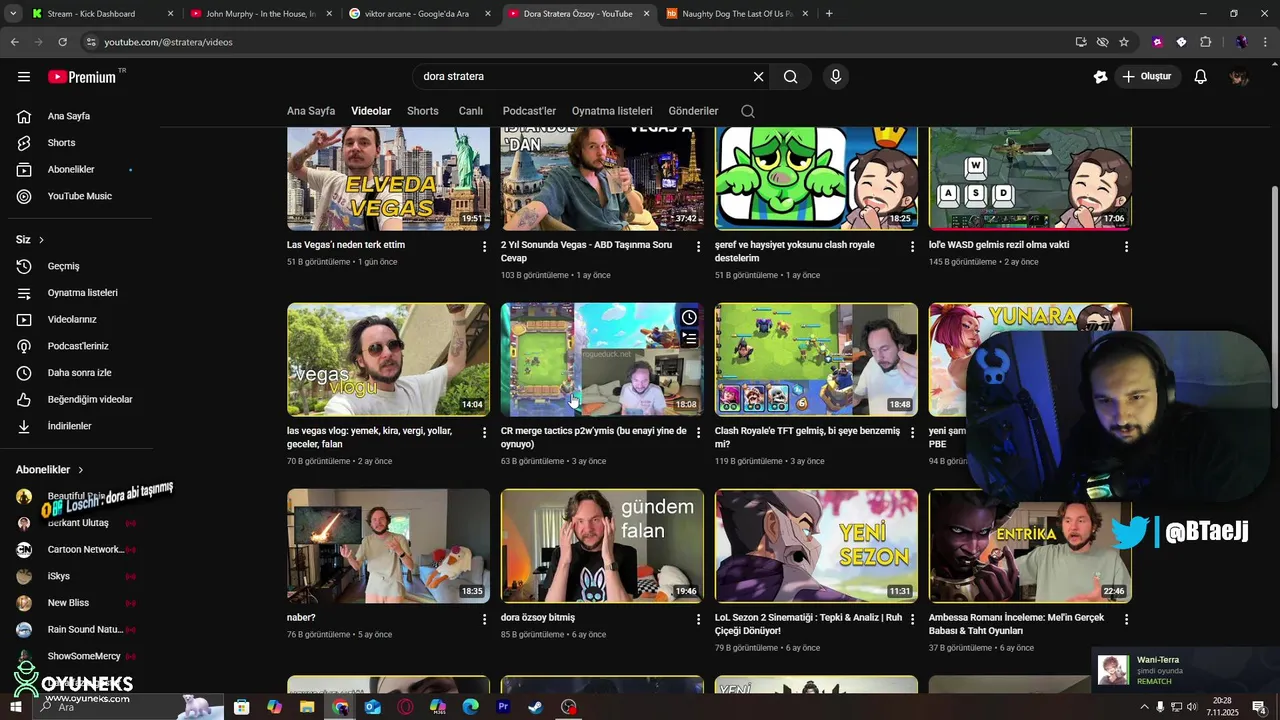Click the YouTube Premium logo
This screenshot has height=720, width=1280.
[83, 76]
